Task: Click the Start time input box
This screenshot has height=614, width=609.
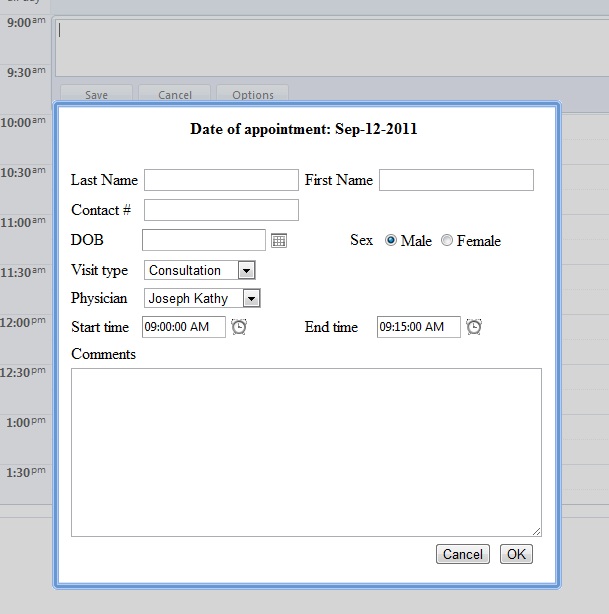Action: point(184,327)
